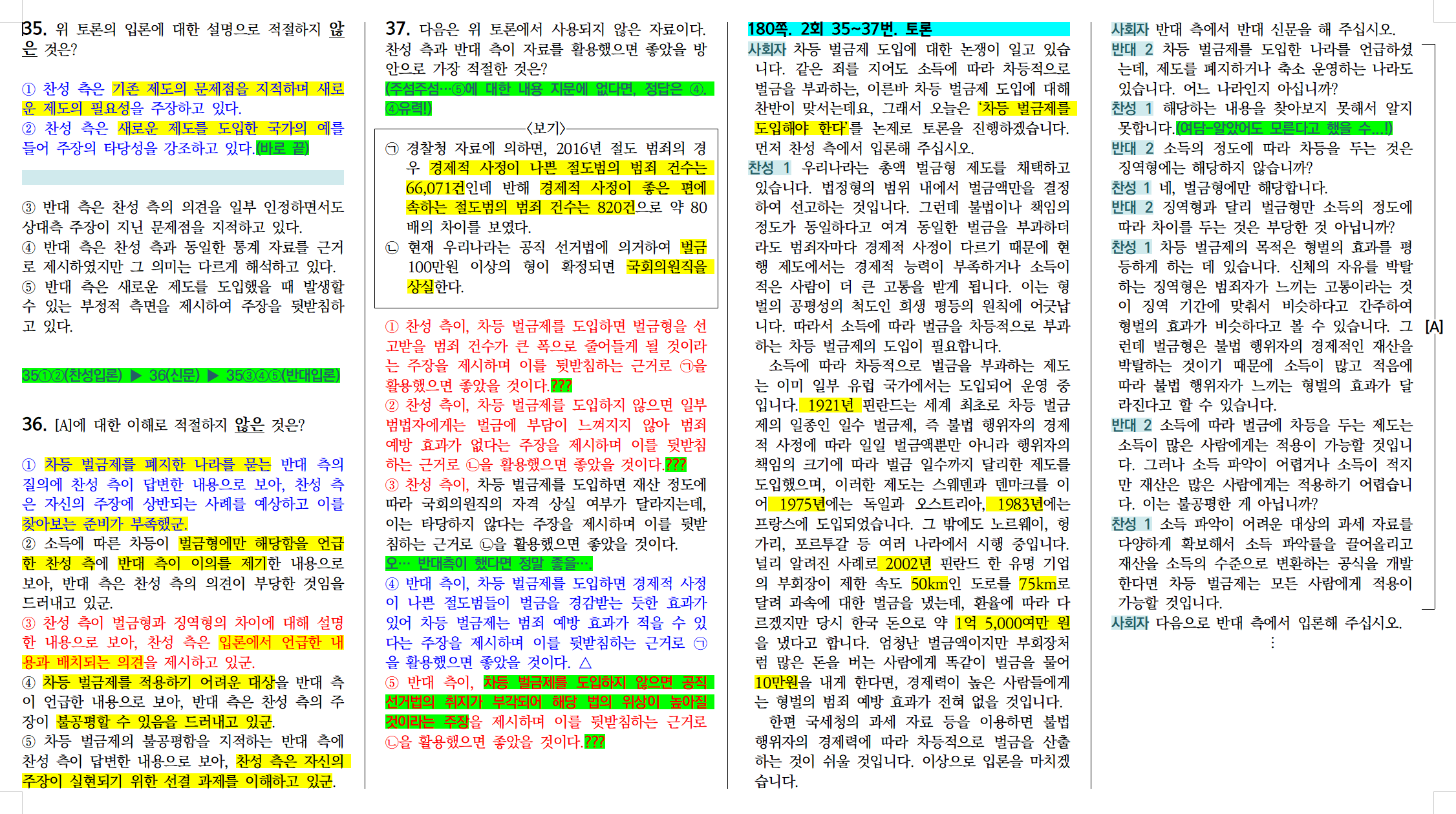Click the green '???' after question 37 choice ①

561,386
